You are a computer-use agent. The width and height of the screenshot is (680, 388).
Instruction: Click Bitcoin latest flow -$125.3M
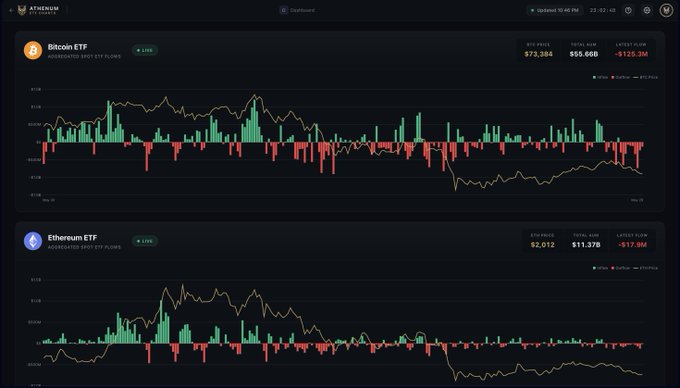(631, 54)
